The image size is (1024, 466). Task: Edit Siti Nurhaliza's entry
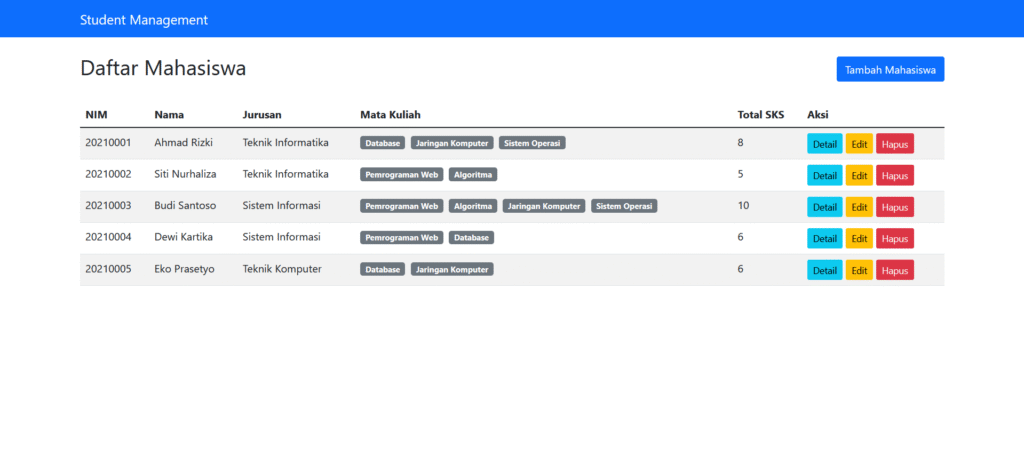pos(859,175)
